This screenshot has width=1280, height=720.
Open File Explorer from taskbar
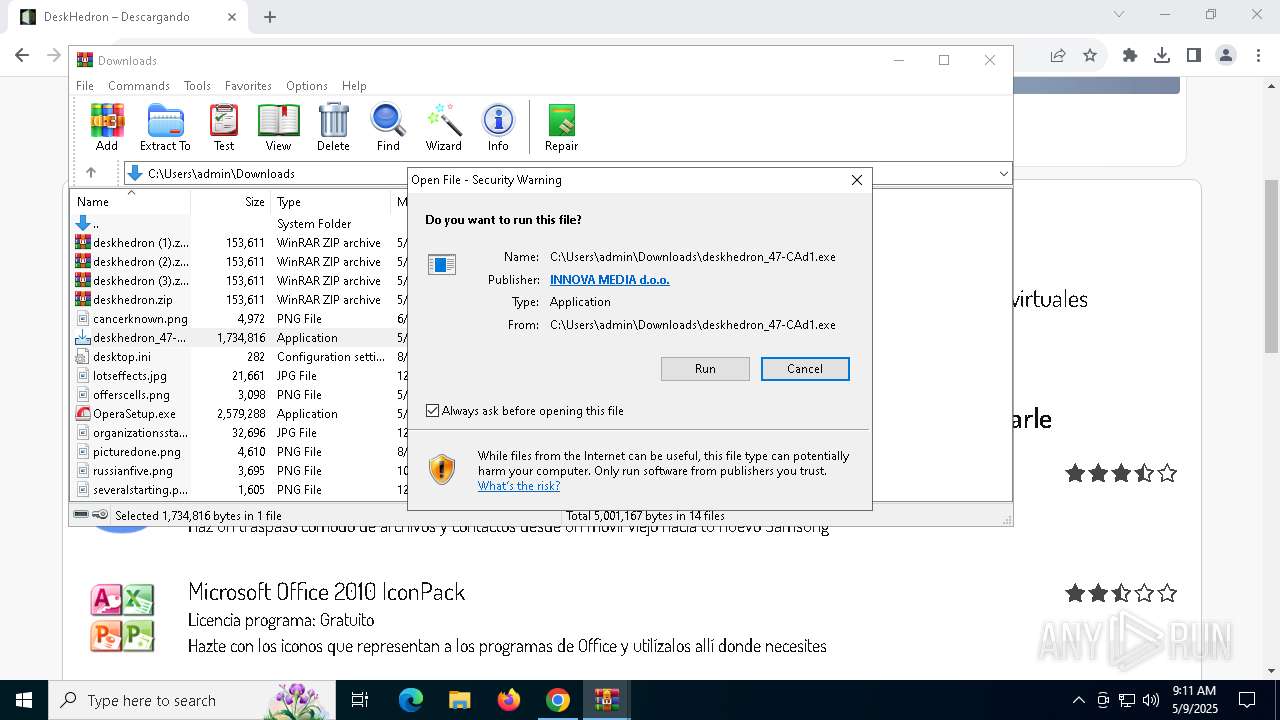coord(459,700)
